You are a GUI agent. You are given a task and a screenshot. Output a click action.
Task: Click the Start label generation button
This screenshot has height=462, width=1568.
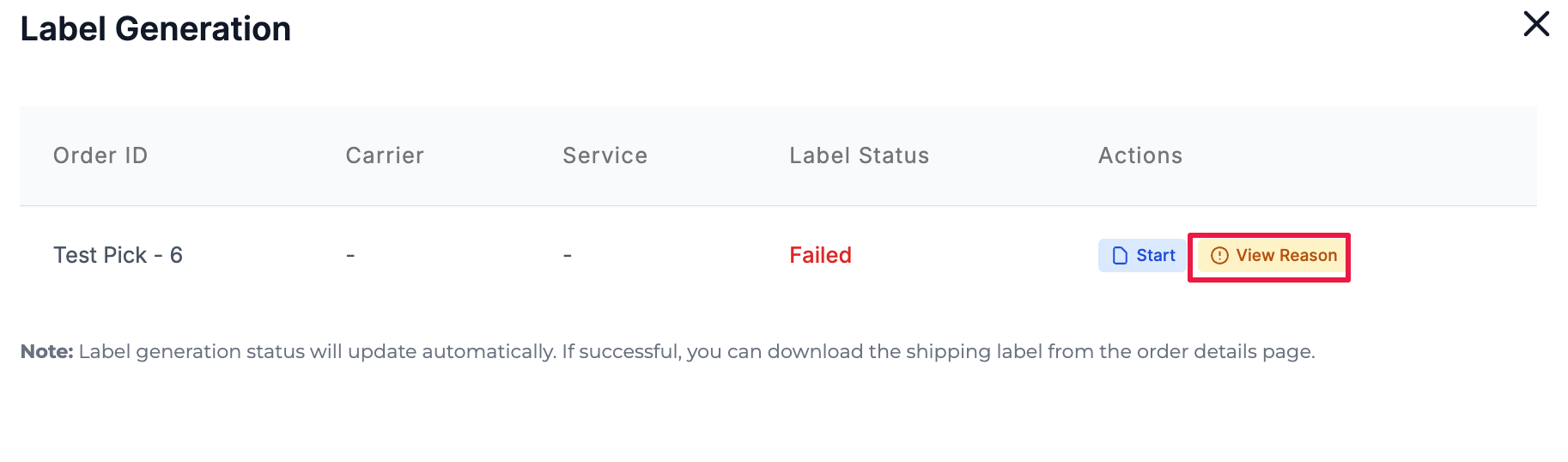coord(1142,256)
